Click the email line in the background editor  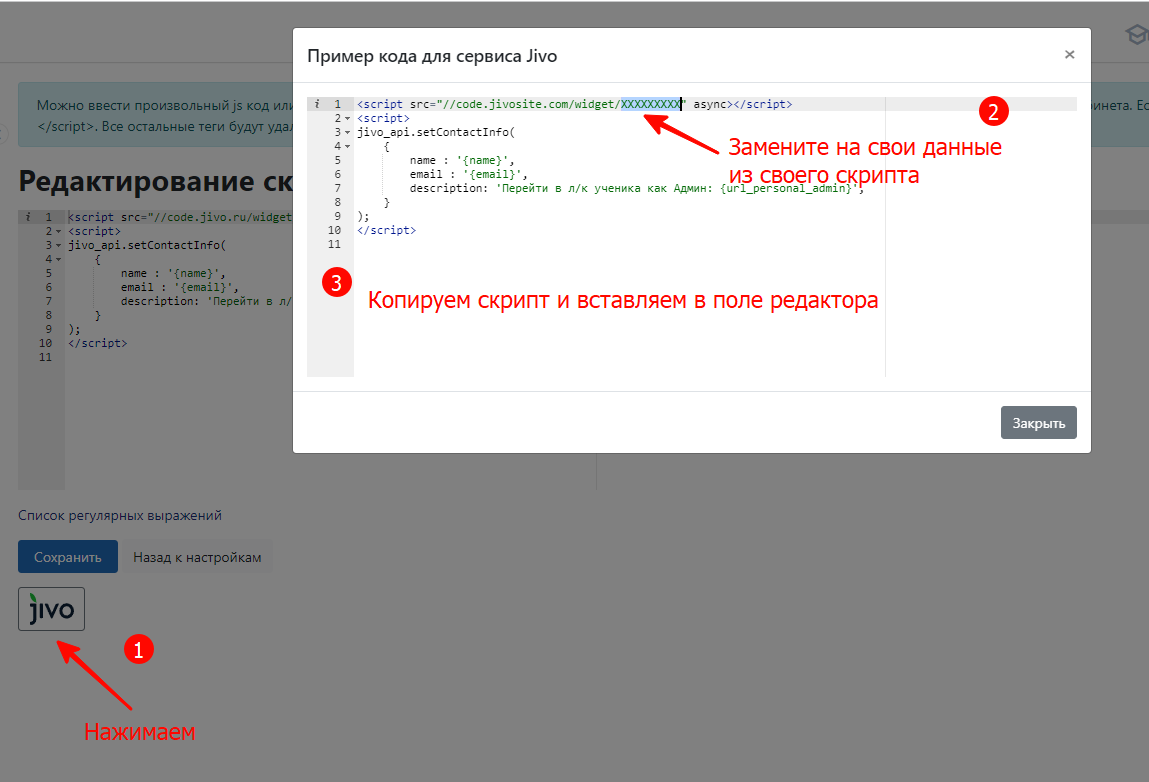(x=180, y=287)
